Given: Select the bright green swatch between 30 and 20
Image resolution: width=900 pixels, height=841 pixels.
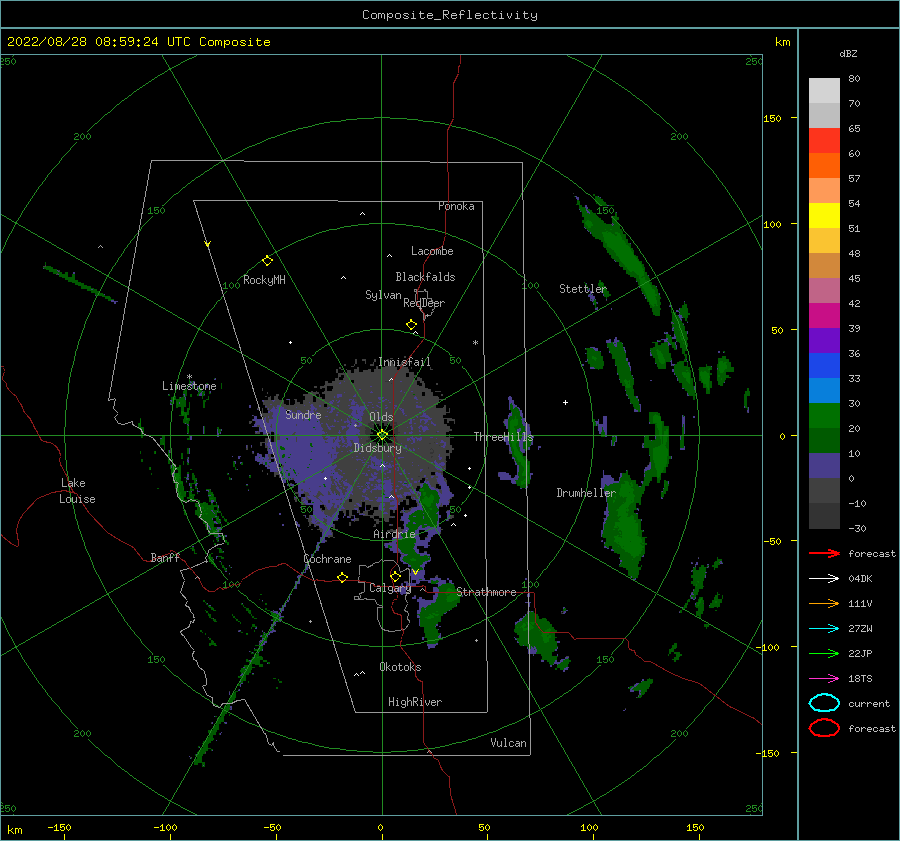Looking at the screenshot, I should (x=824, y=416).
